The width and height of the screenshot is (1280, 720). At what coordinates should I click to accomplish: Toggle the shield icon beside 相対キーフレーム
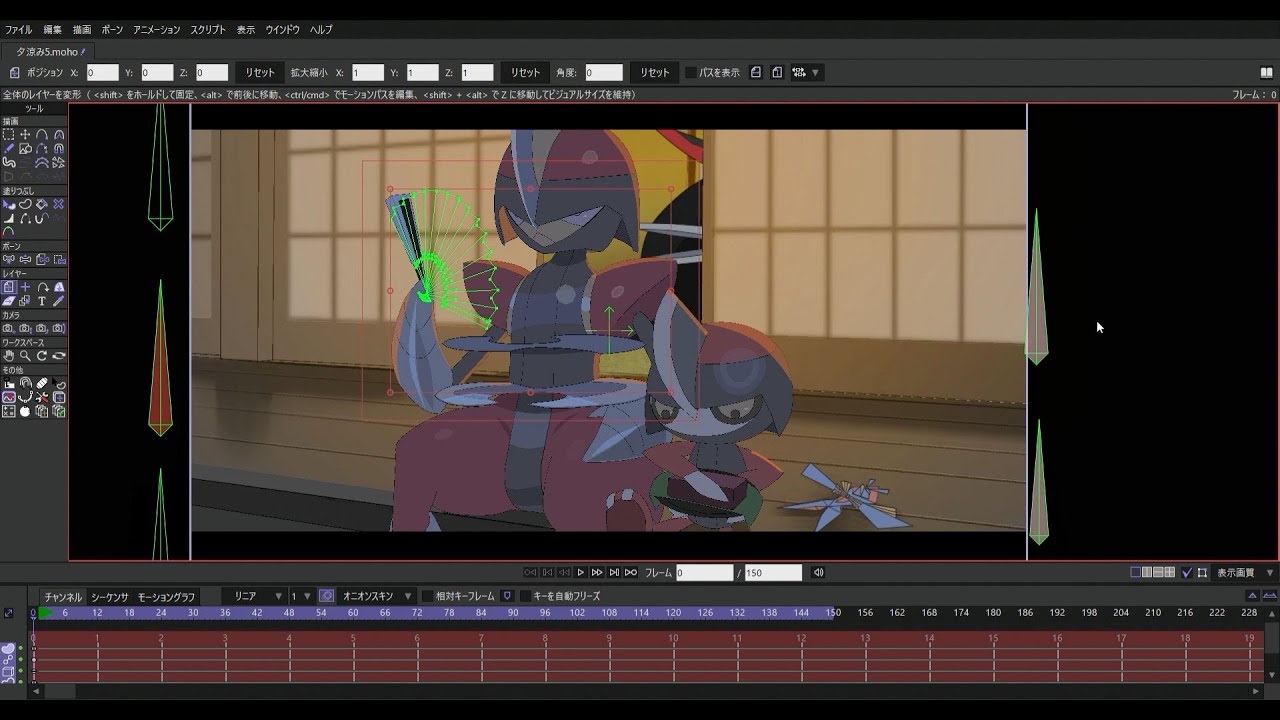click(507, 596)
